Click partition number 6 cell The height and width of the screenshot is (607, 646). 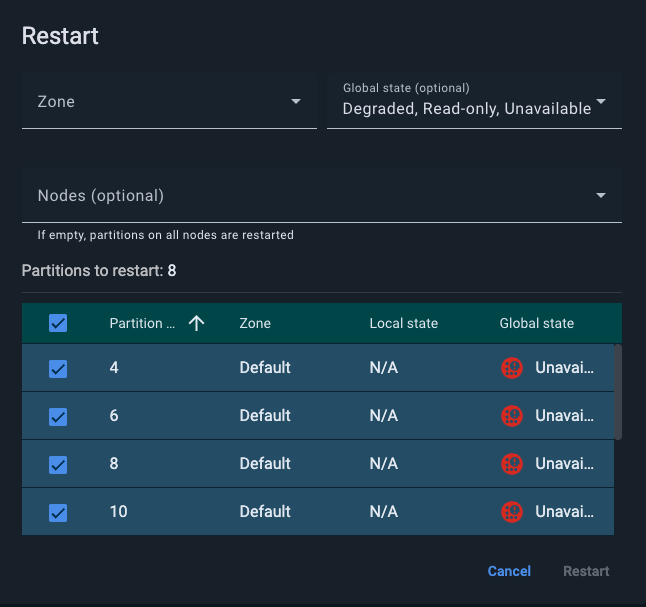(114, 416)
